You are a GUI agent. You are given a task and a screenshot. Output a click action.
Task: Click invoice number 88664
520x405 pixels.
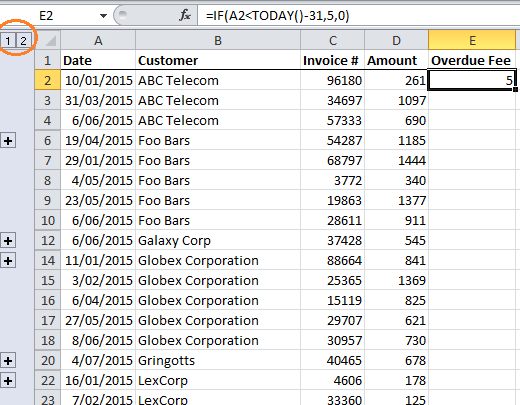tap(333, 260)
